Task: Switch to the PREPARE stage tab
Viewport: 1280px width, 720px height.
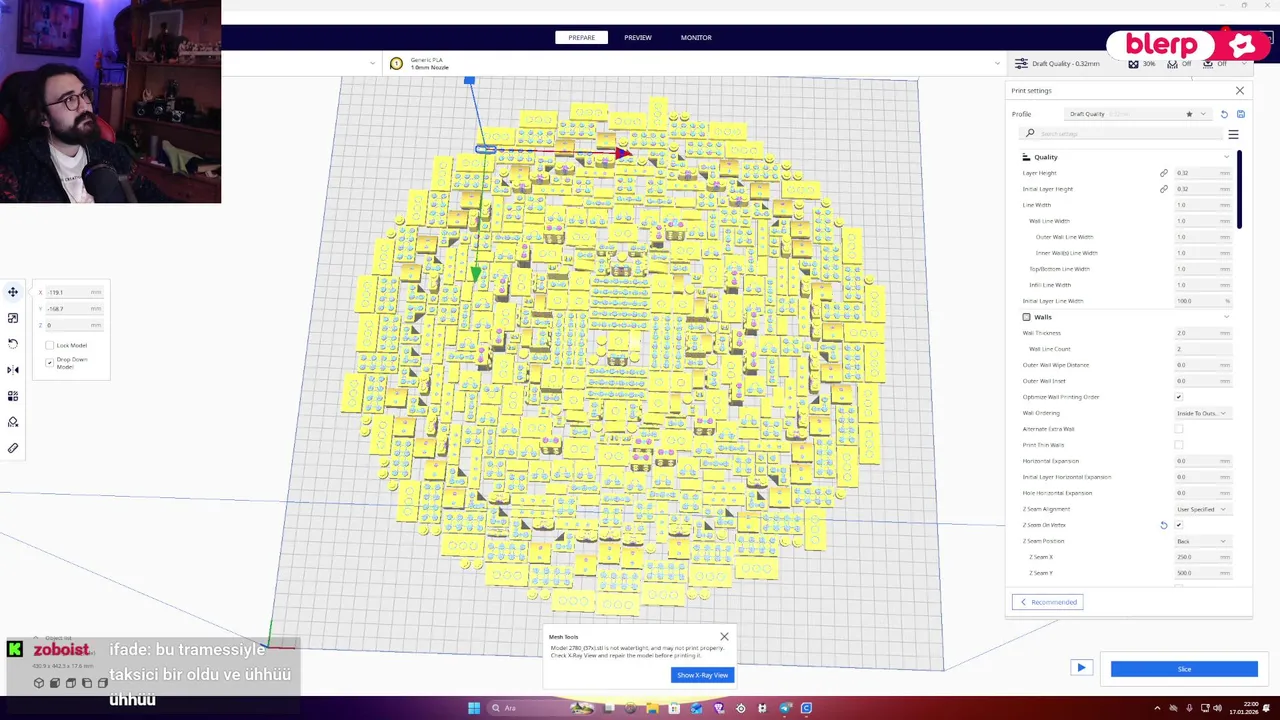Action: tap(581, 38)
